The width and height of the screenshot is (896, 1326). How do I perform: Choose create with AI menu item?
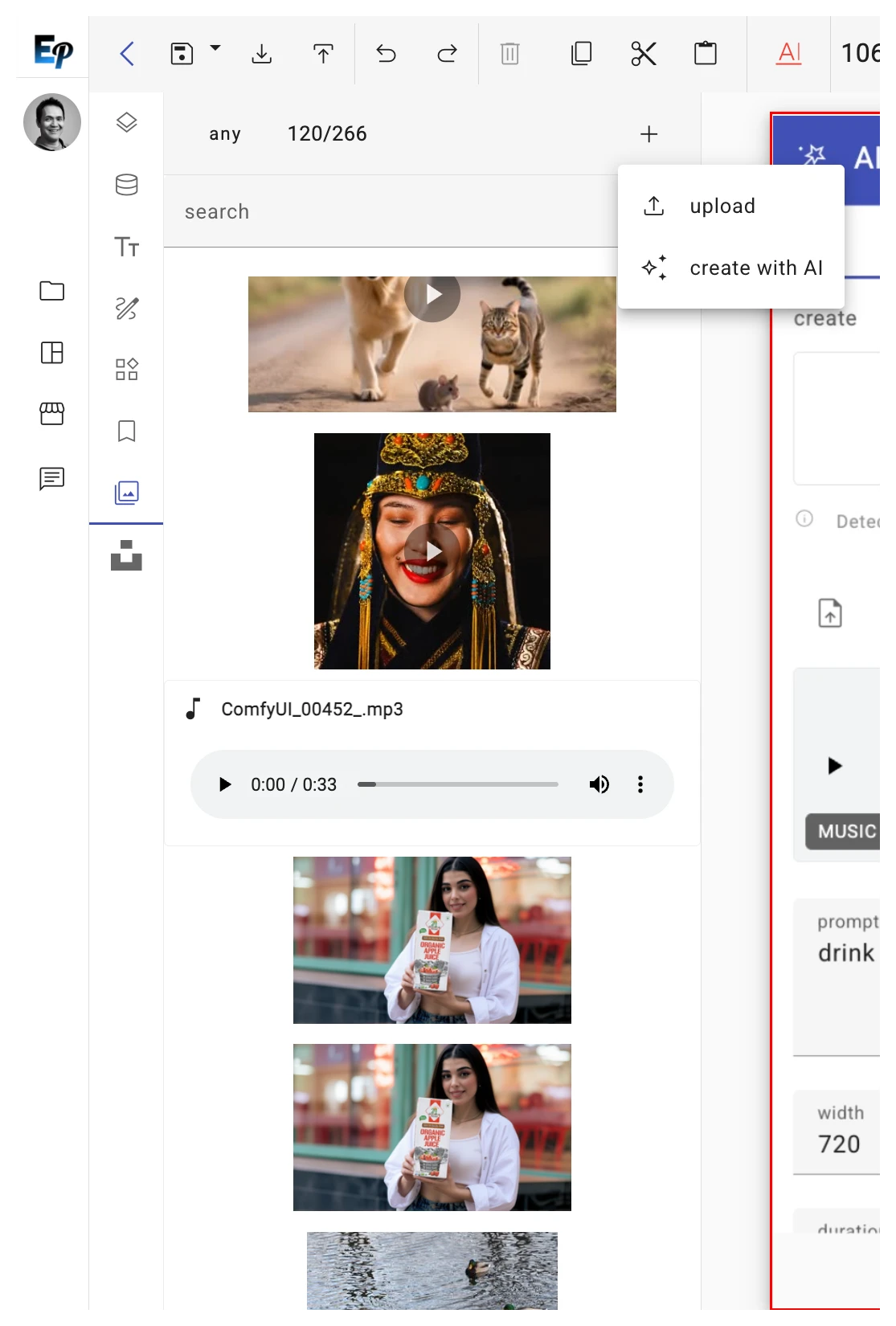pyautogui.click(x=731, y=268)
